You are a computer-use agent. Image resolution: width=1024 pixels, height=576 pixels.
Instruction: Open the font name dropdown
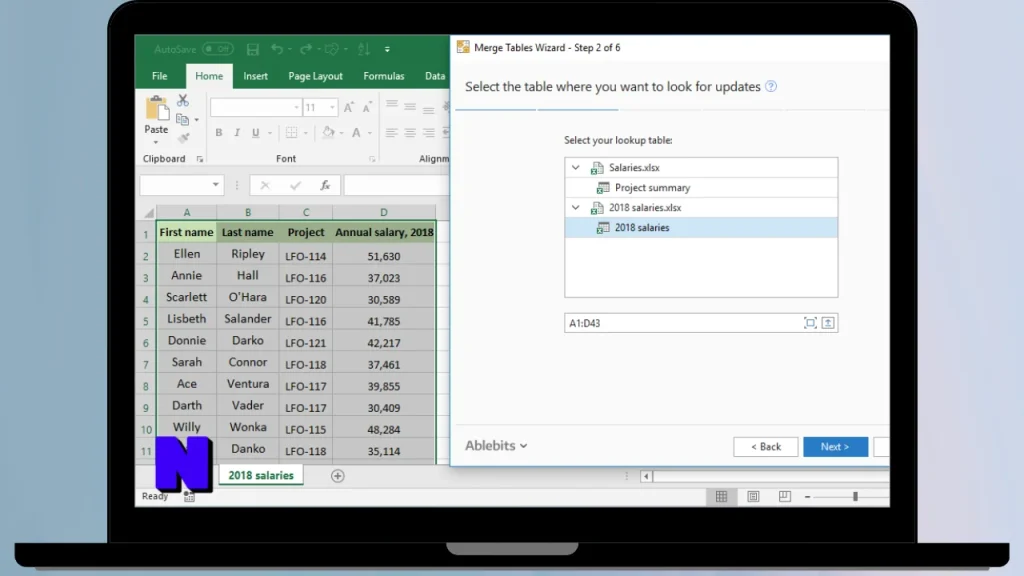click(x=296, y=107)
